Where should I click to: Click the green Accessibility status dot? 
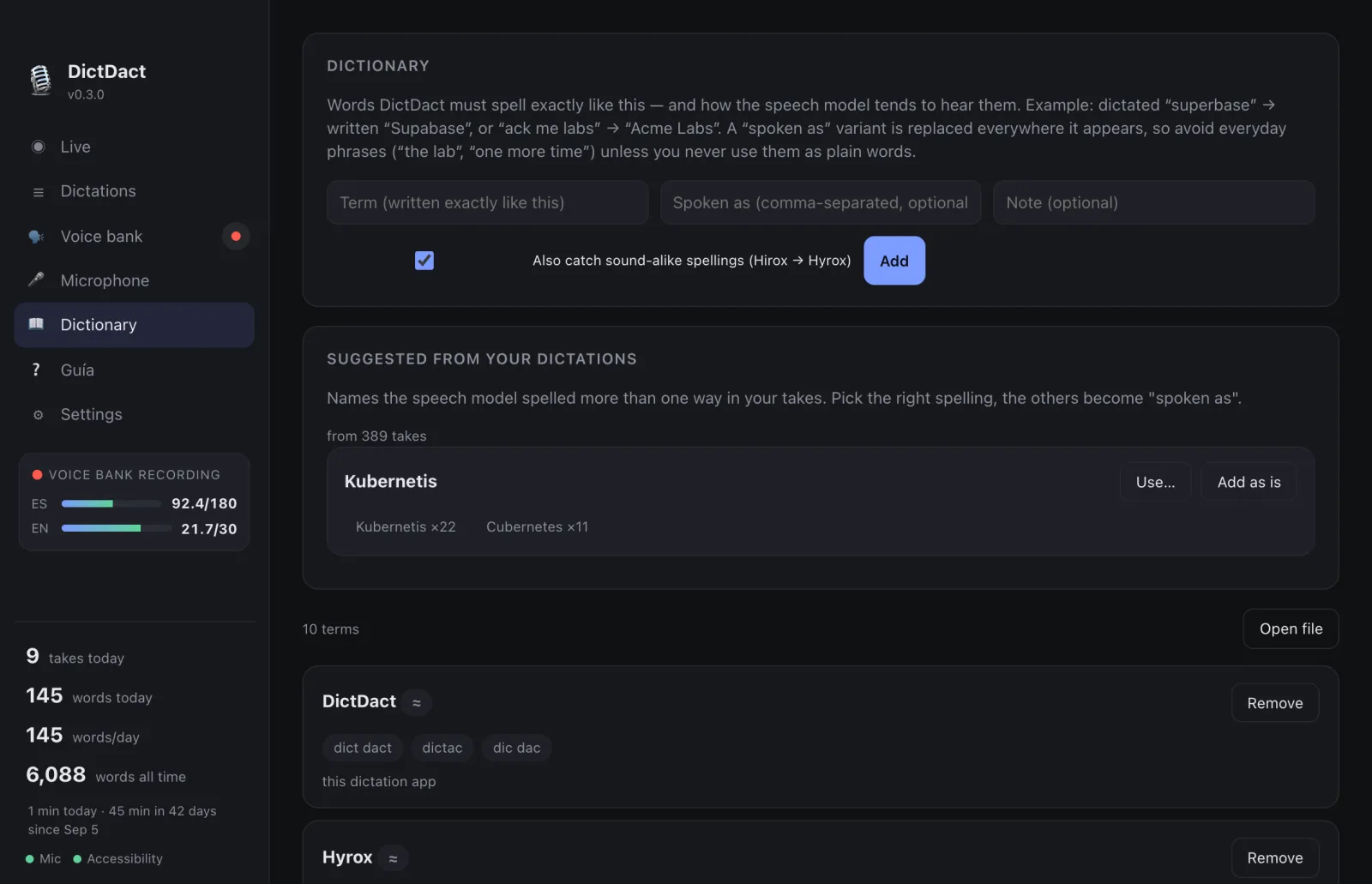click(x=77, y=859)
